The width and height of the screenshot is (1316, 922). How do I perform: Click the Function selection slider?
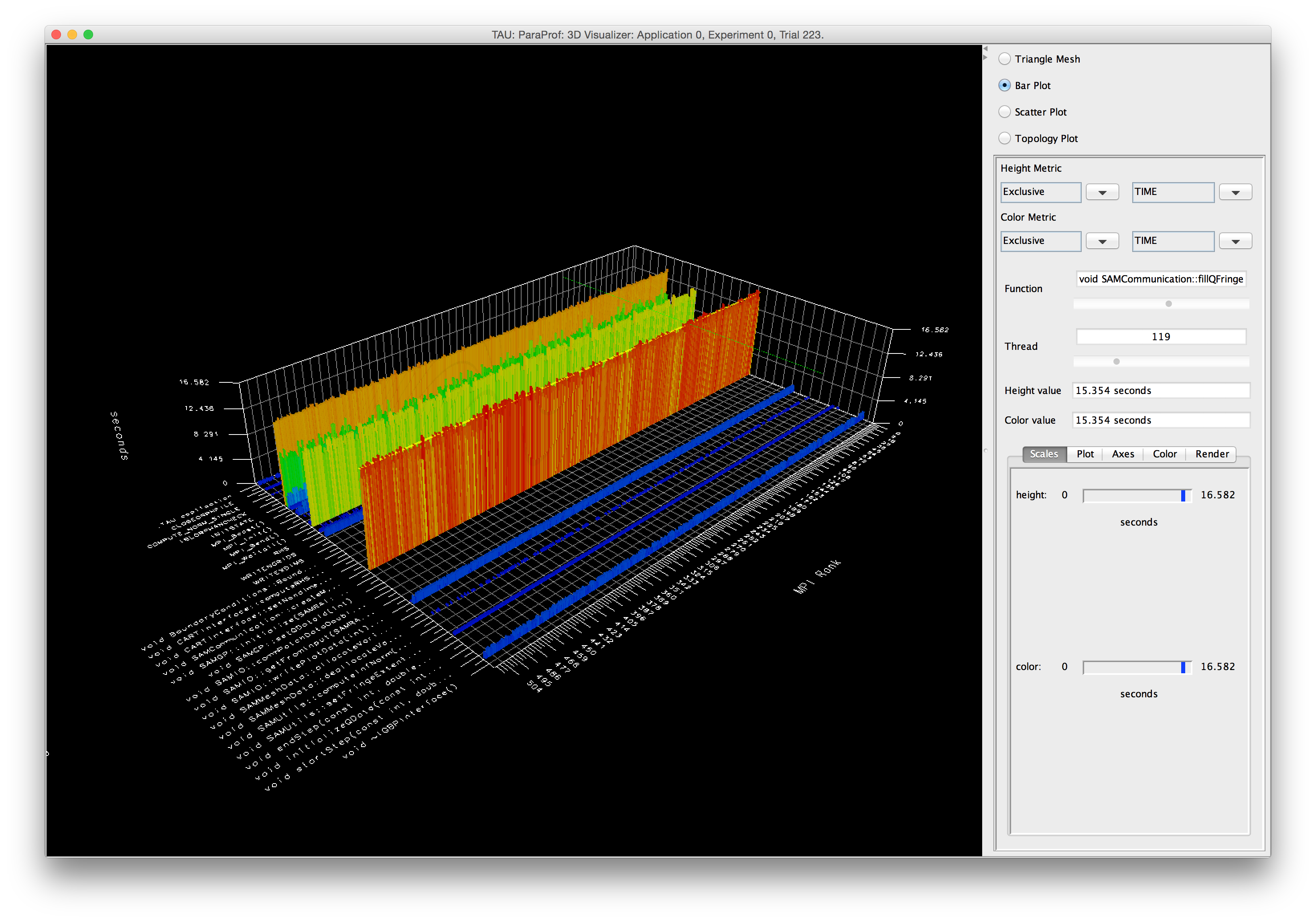1161,304
